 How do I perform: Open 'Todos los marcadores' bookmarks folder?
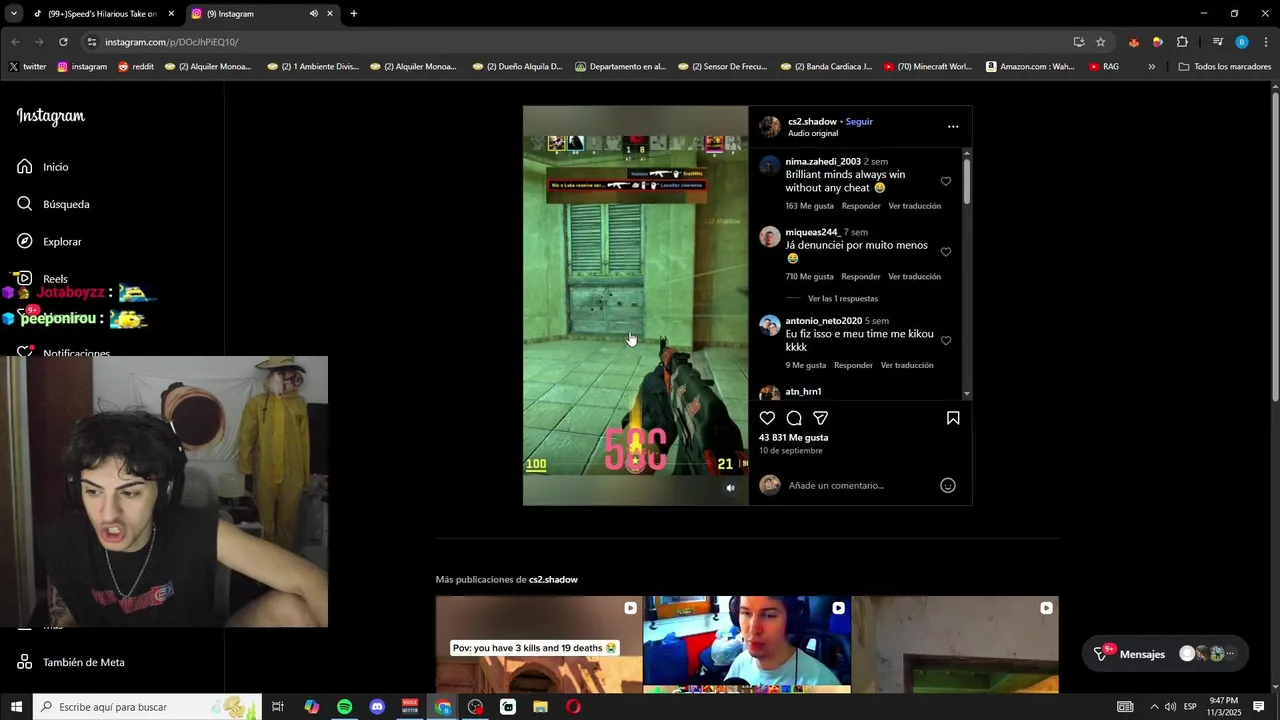click(x=1224, y=67)
